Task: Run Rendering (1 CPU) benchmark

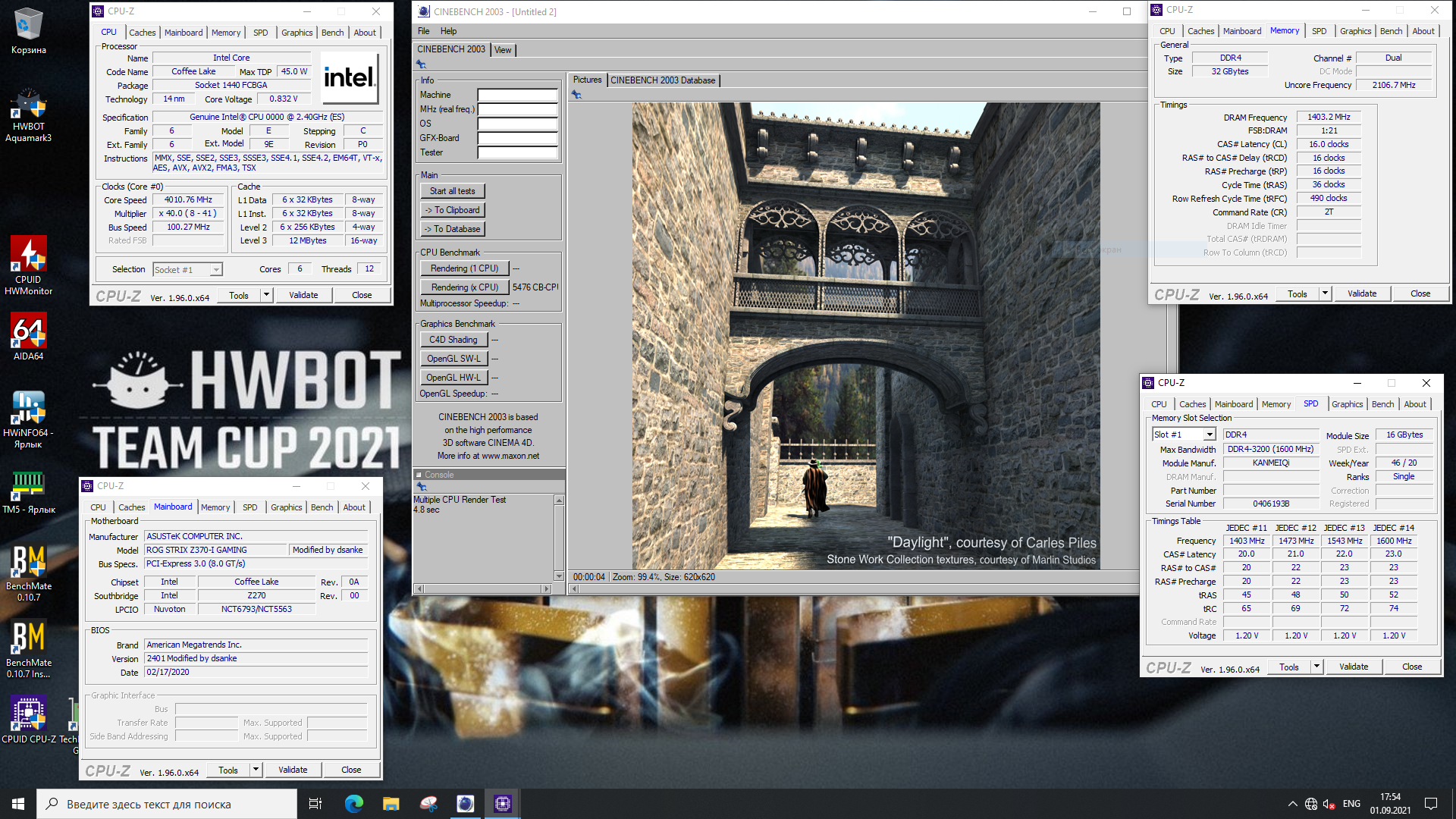Action: point(464,268)
